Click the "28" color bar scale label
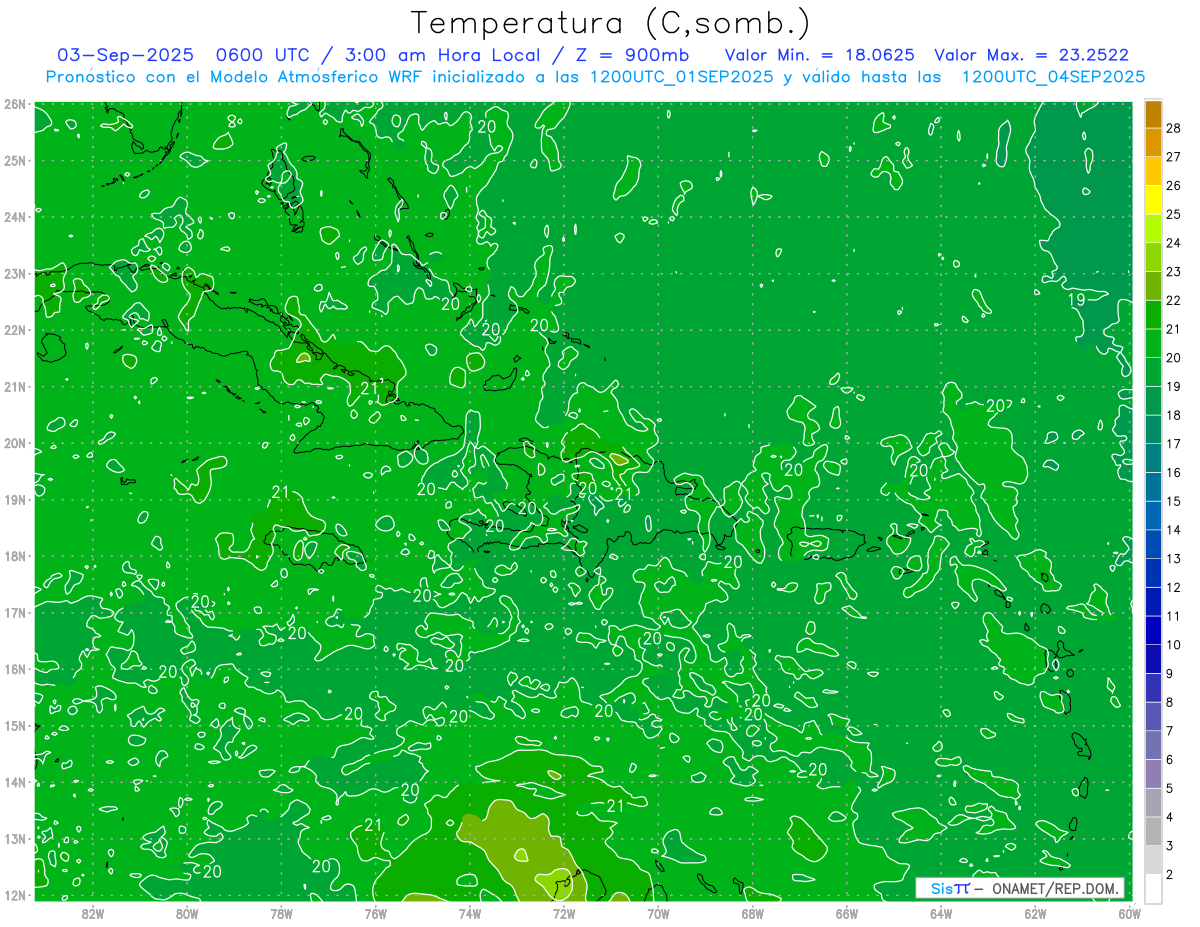The width and height of the screenshot is (1200, 927). (1174, 128)
